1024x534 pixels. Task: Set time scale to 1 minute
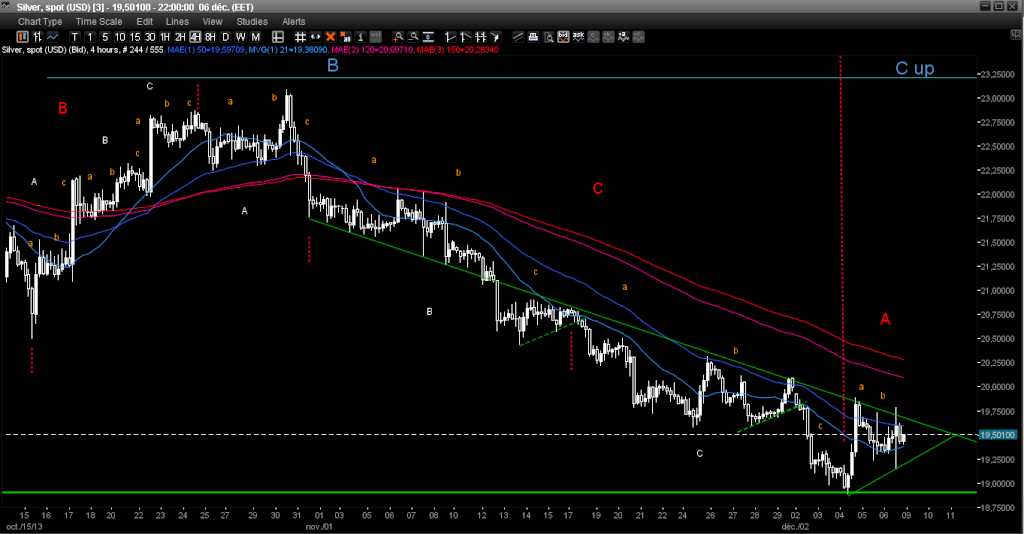(x=90, y=37)
